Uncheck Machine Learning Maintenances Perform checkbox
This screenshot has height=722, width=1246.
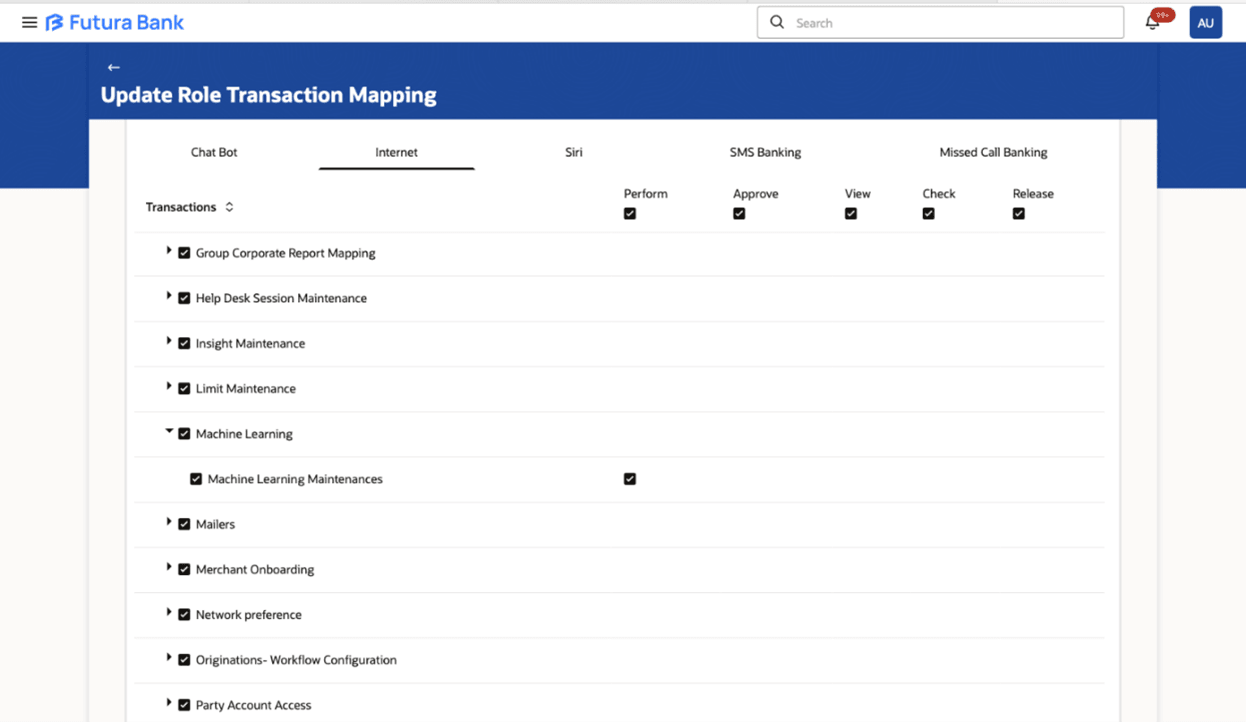point(630,479)
